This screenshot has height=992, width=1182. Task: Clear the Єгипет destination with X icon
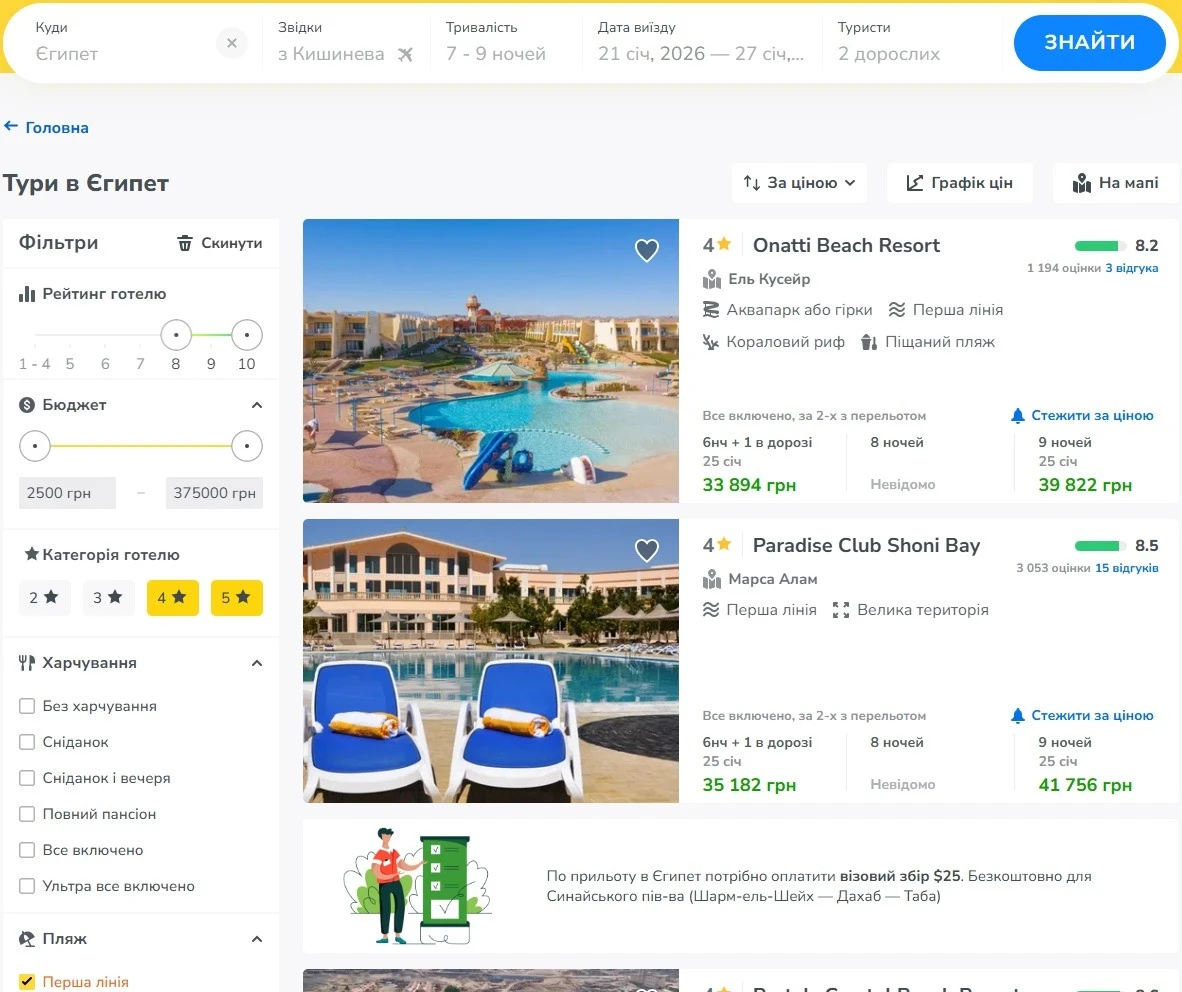click(x=232, y=43)
